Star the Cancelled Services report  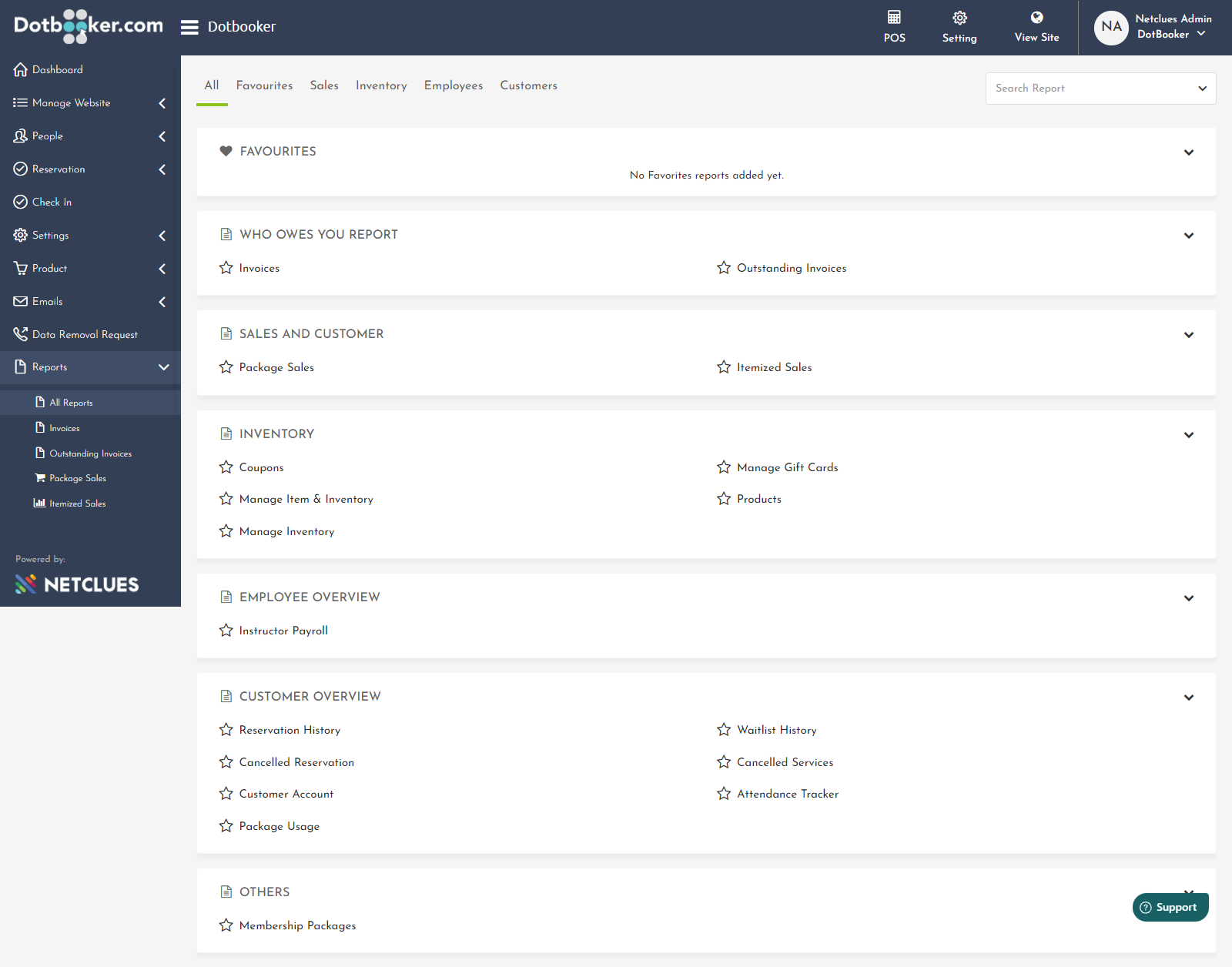pos(724,761)
